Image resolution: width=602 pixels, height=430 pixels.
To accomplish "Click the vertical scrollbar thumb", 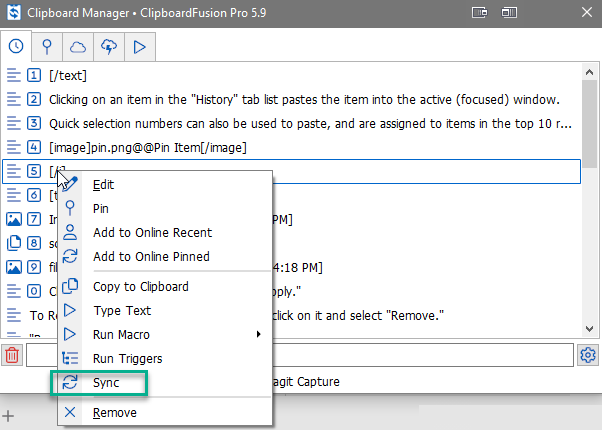I will click(x=589, y=124).
